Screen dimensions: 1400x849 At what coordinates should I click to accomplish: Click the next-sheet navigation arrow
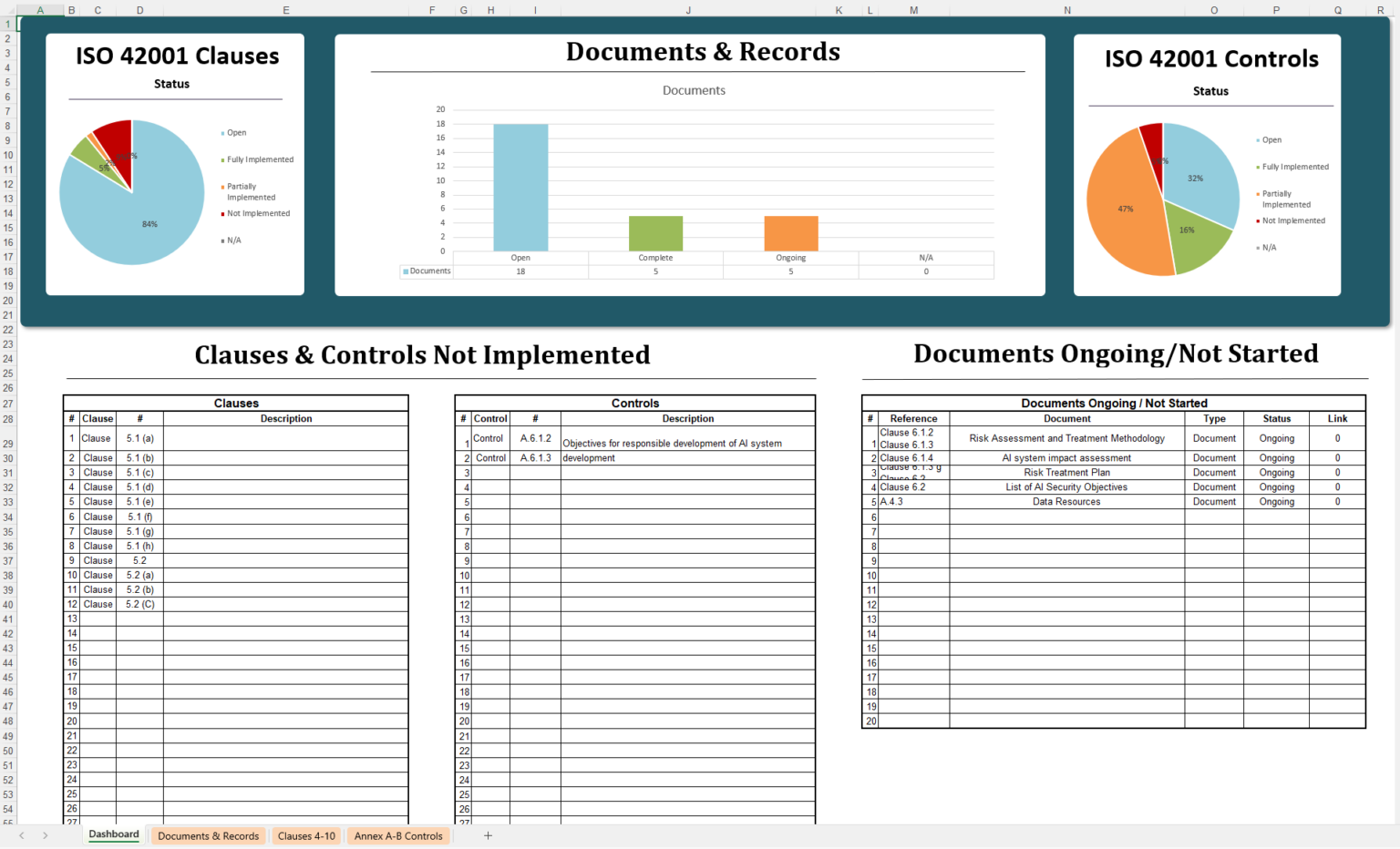45,835
